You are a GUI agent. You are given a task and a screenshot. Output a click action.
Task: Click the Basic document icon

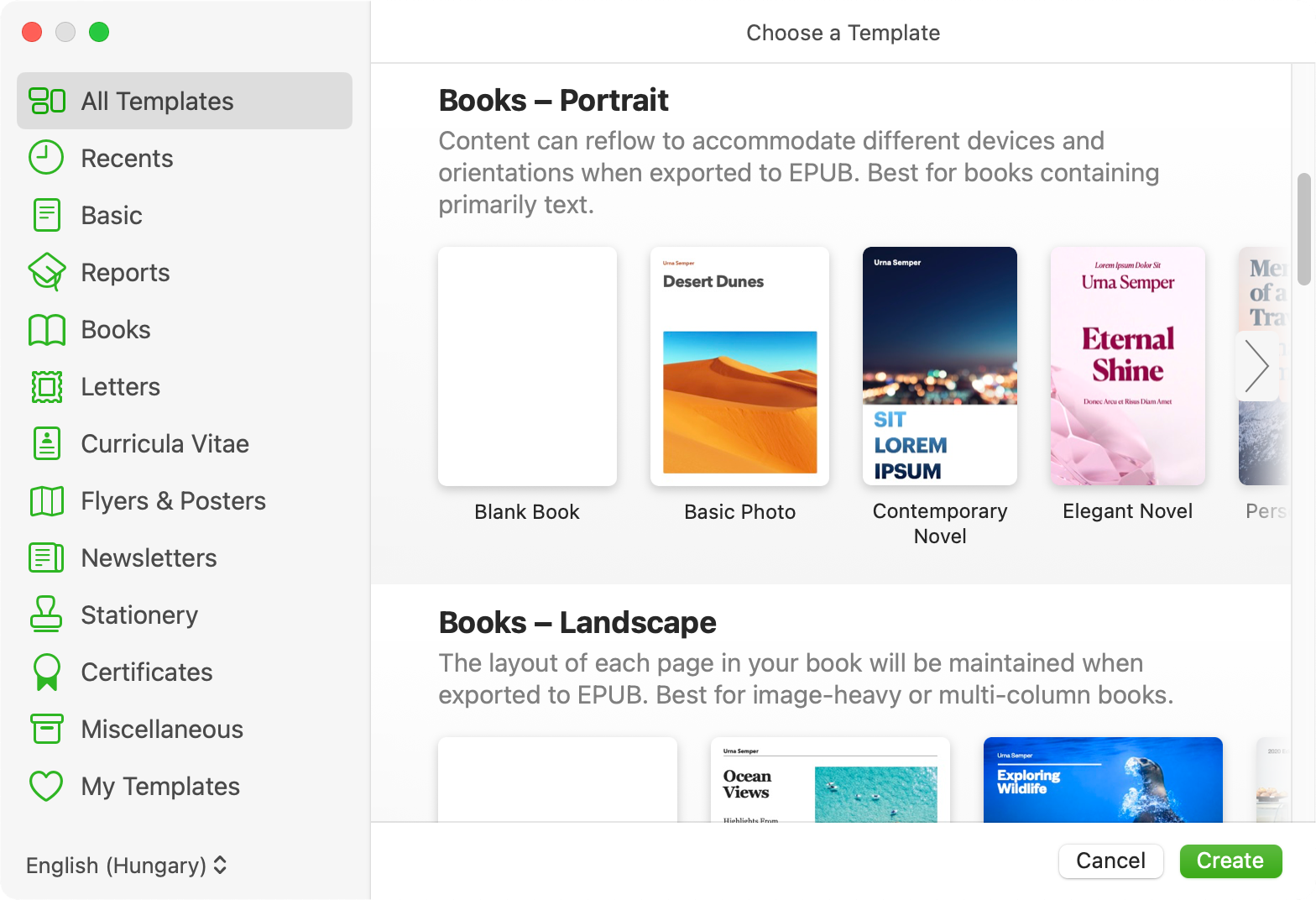(x=46, y=215)
